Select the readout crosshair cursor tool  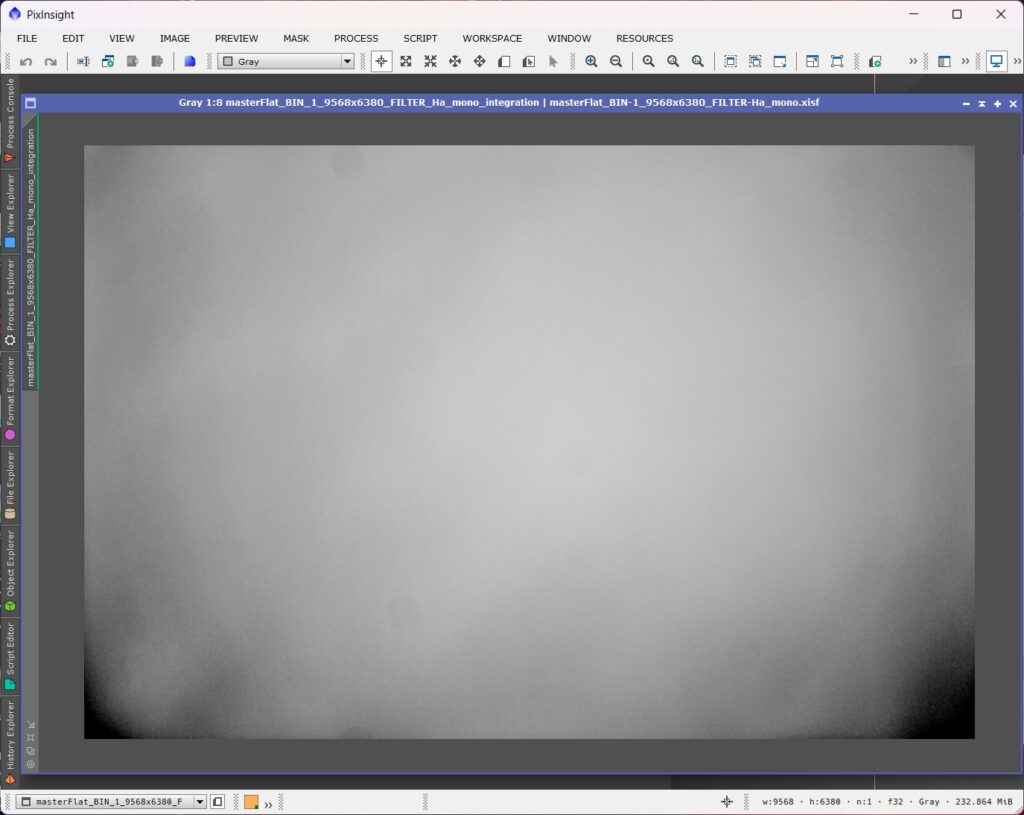pyautogui.click(x=381, y=61)
